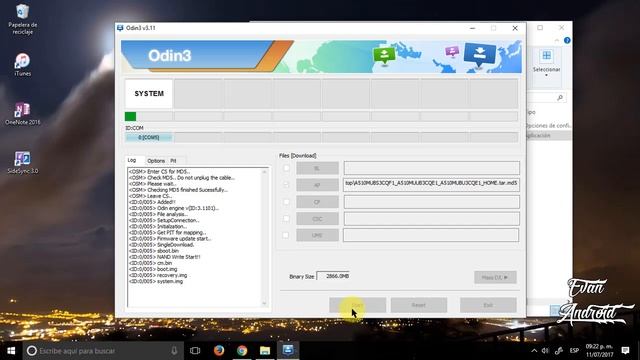Click the CSC file button
640x360 pixels.
tap(317, 218)
